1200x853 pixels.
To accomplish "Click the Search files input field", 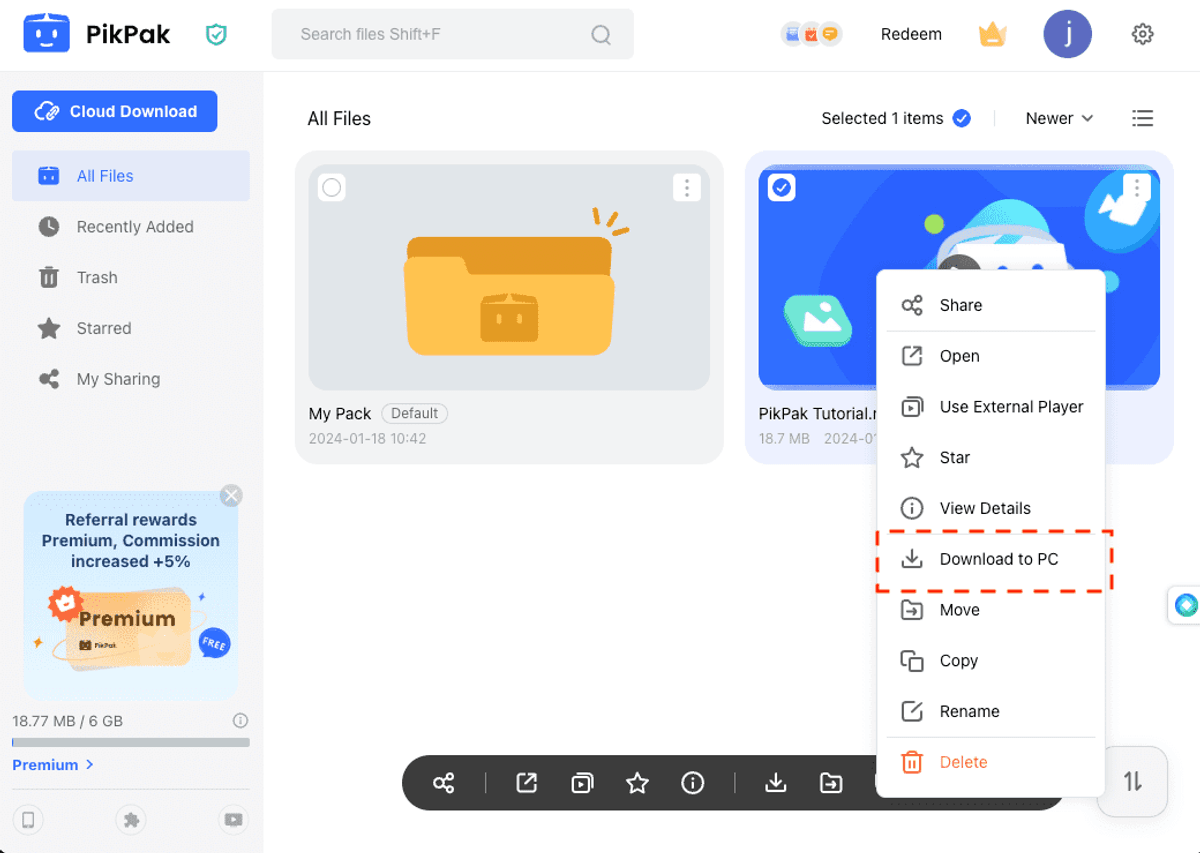I will click(453, 34).
